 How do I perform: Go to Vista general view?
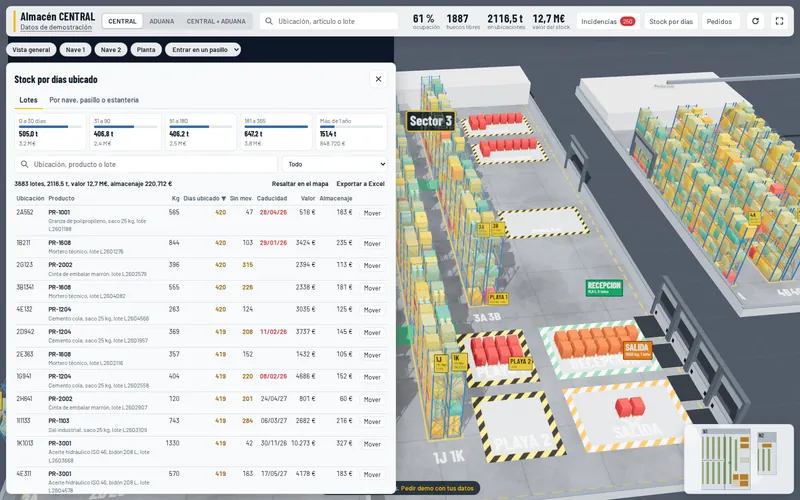[31, 49]
